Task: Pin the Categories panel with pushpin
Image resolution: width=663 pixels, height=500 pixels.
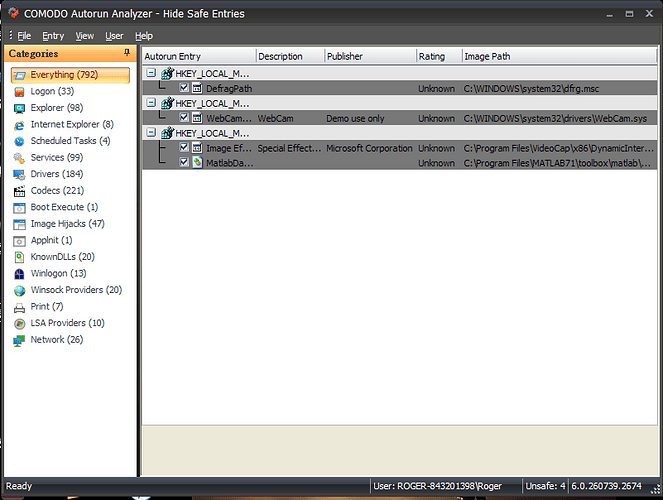Action: [127, 52]
